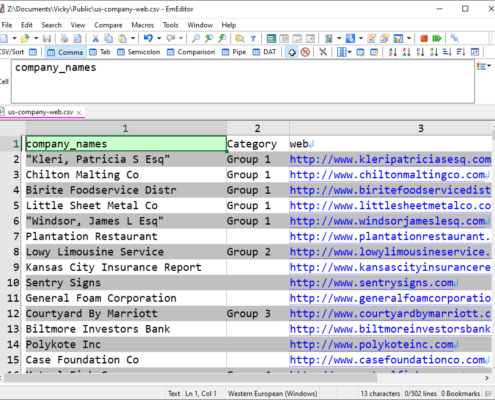This screenshot has height=400, width=495.
Task: Click Sort numbers ascending icon
Action: click(x=420, y=52)
